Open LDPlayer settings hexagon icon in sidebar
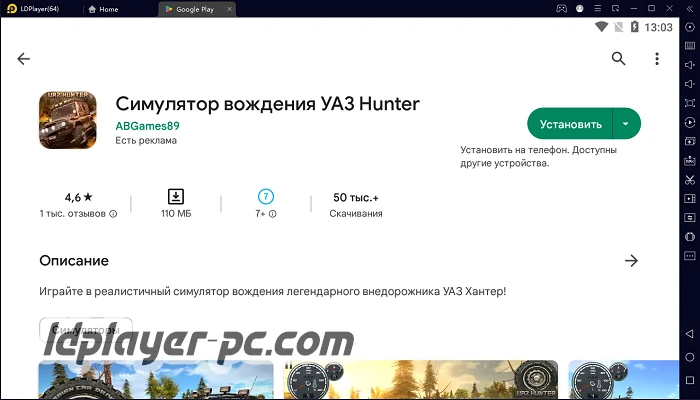700x400 pixels. (690, 27)
